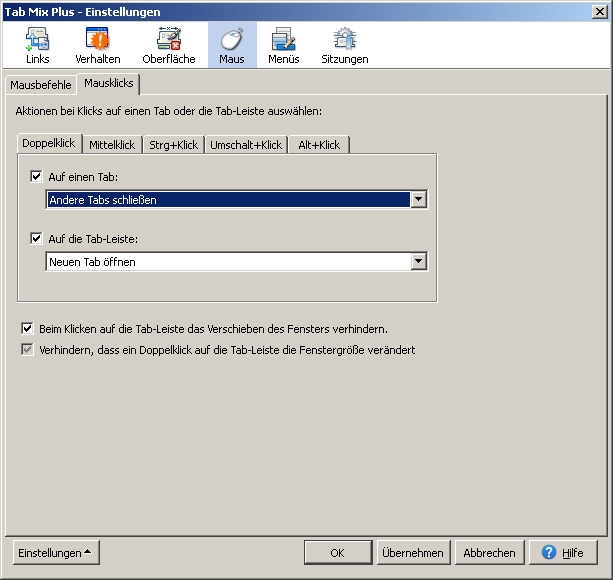Close the Tab Mix Plus dialog
The height and width of the screenshot is (580, 613).
pyautogui.click(x=600, y=12)
